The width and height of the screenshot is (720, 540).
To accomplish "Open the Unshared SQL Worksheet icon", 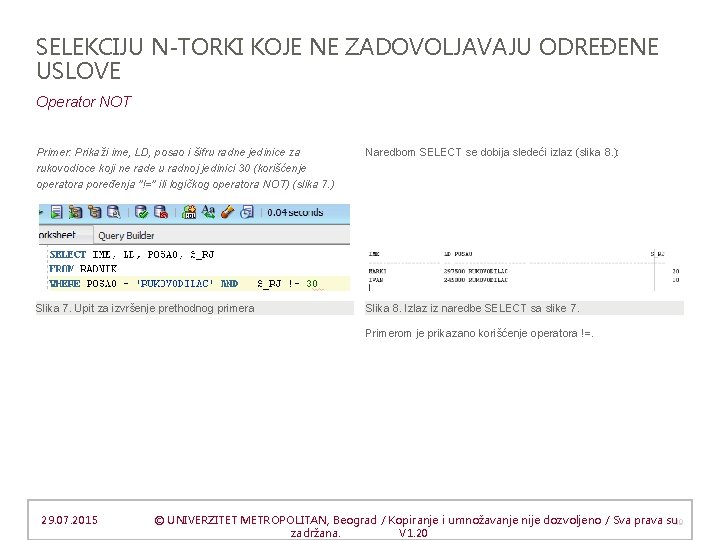I will 189,212.
